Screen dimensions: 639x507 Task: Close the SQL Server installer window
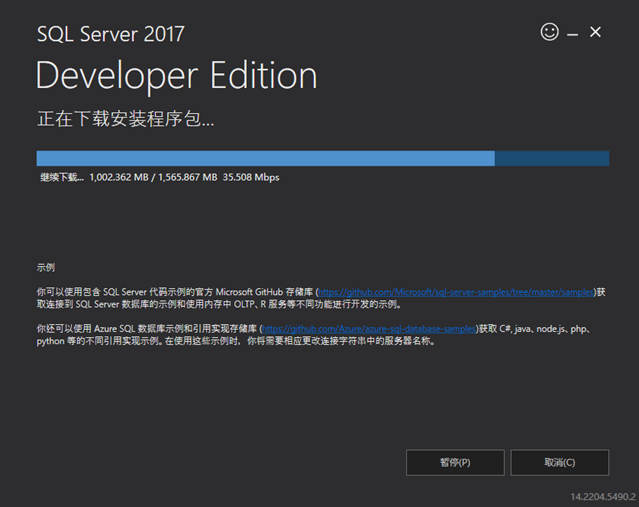coord(595,32)
